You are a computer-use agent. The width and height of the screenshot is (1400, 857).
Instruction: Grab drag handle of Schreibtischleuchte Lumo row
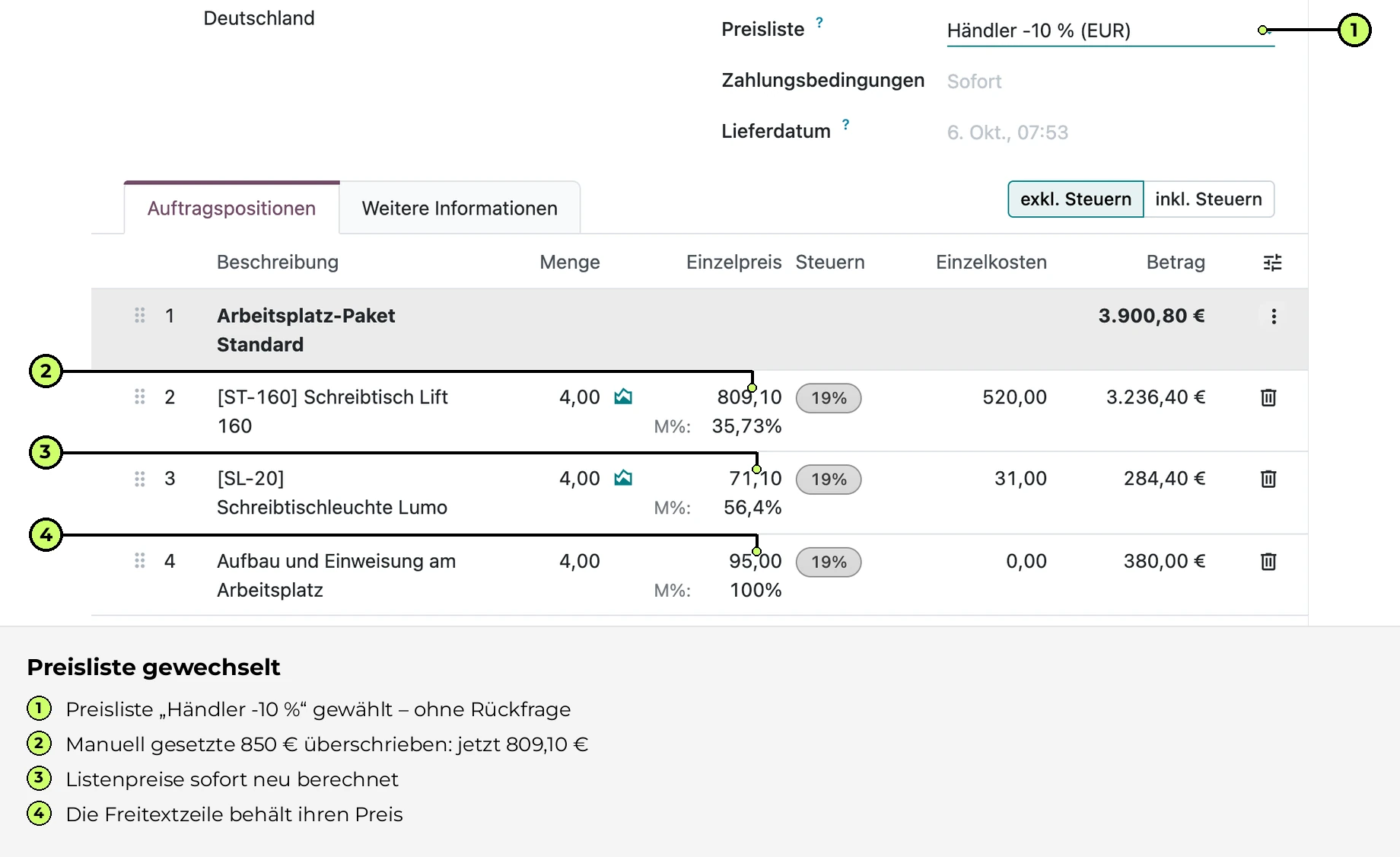140,479
